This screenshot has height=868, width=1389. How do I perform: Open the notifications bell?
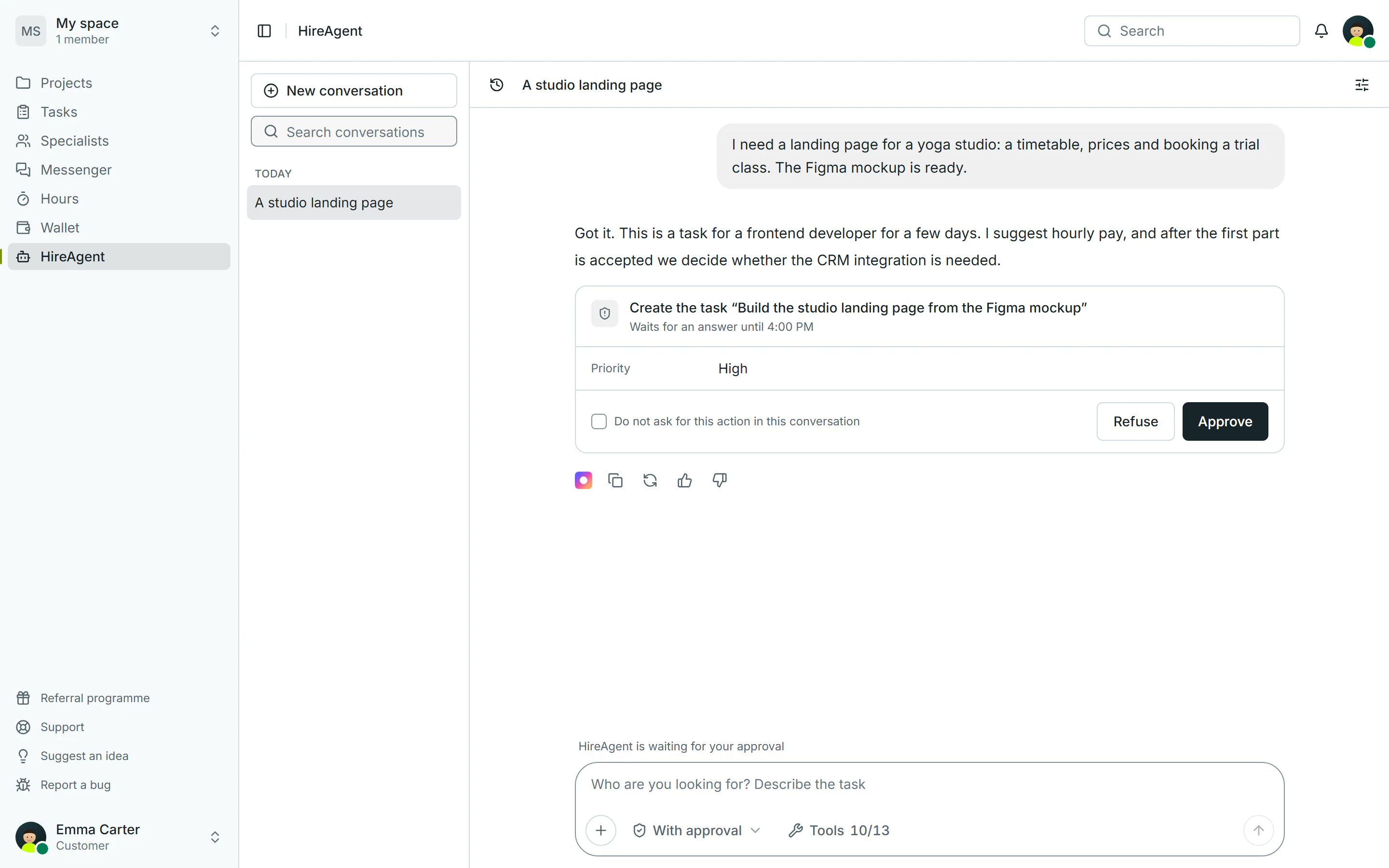click(1321, 31)
